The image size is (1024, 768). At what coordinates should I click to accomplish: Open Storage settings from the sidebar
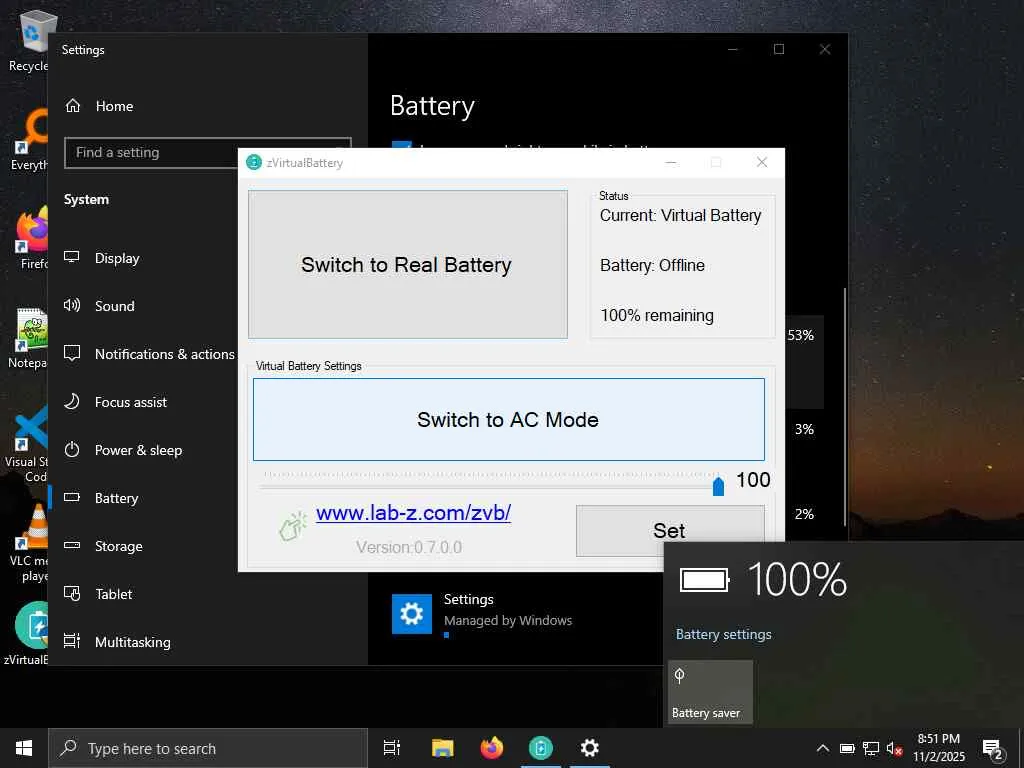[118, 546]
